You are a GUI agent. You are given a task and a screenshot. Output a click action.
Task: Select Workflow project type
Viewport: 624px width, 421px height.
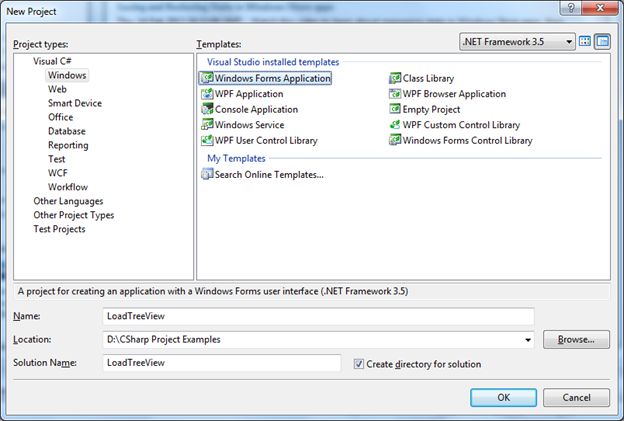pos(68,187)
